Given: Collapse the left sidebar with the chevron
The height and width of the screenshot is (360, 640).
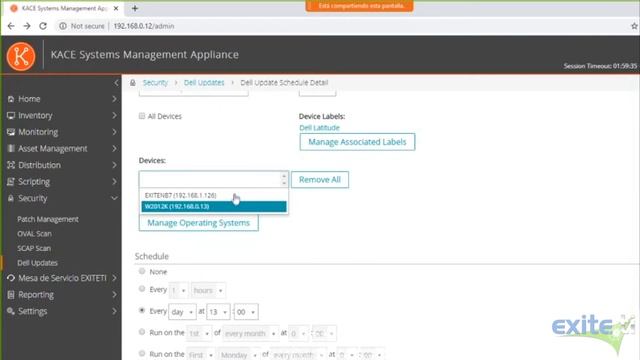Looking at the screenshot, I should 116,83.
